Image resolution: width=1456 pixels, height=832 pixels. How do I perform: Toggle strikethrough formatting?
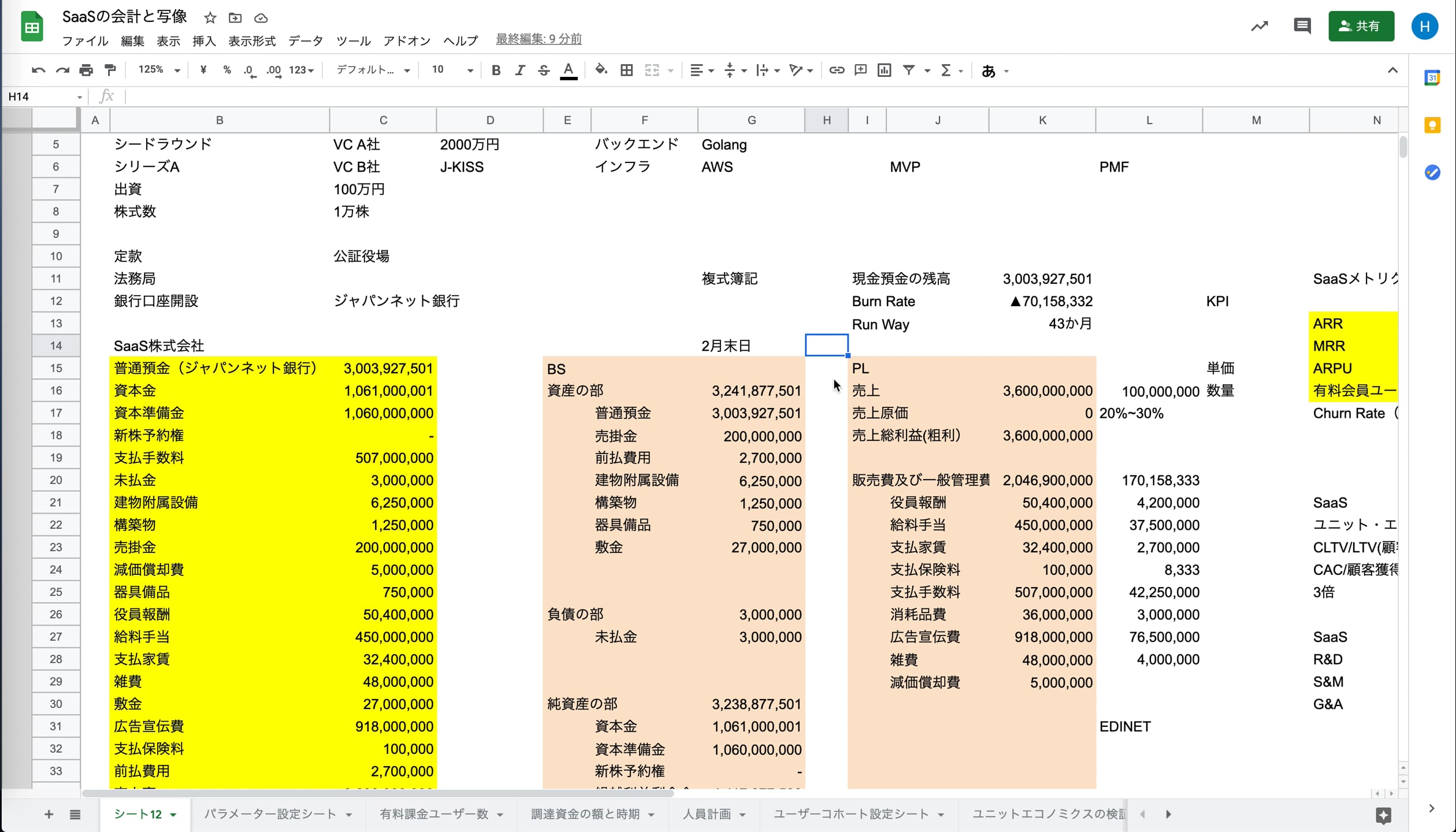tap(543, 70)
